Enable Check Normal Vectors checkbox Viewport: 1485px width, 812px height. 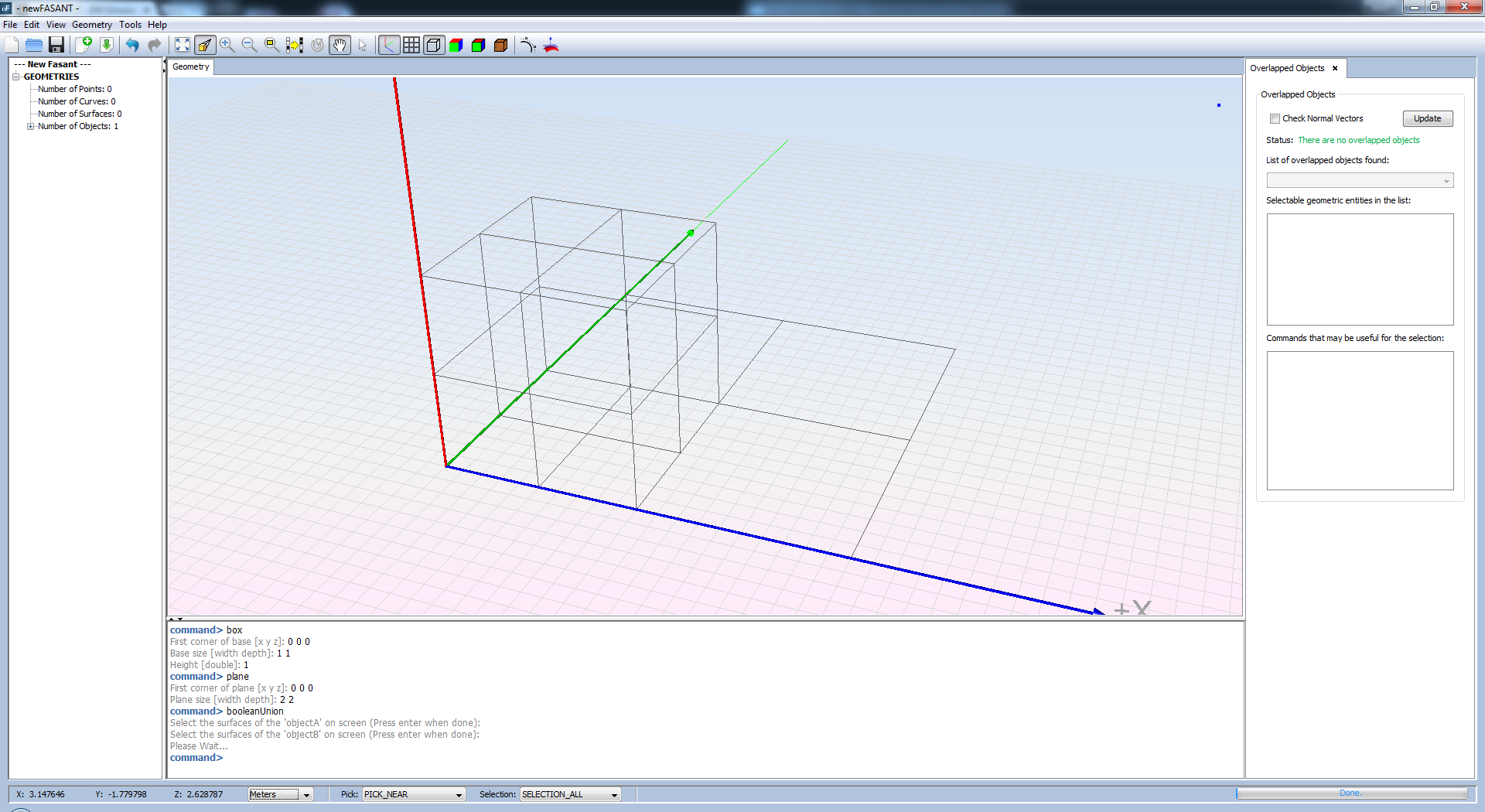pos(1275,118)
